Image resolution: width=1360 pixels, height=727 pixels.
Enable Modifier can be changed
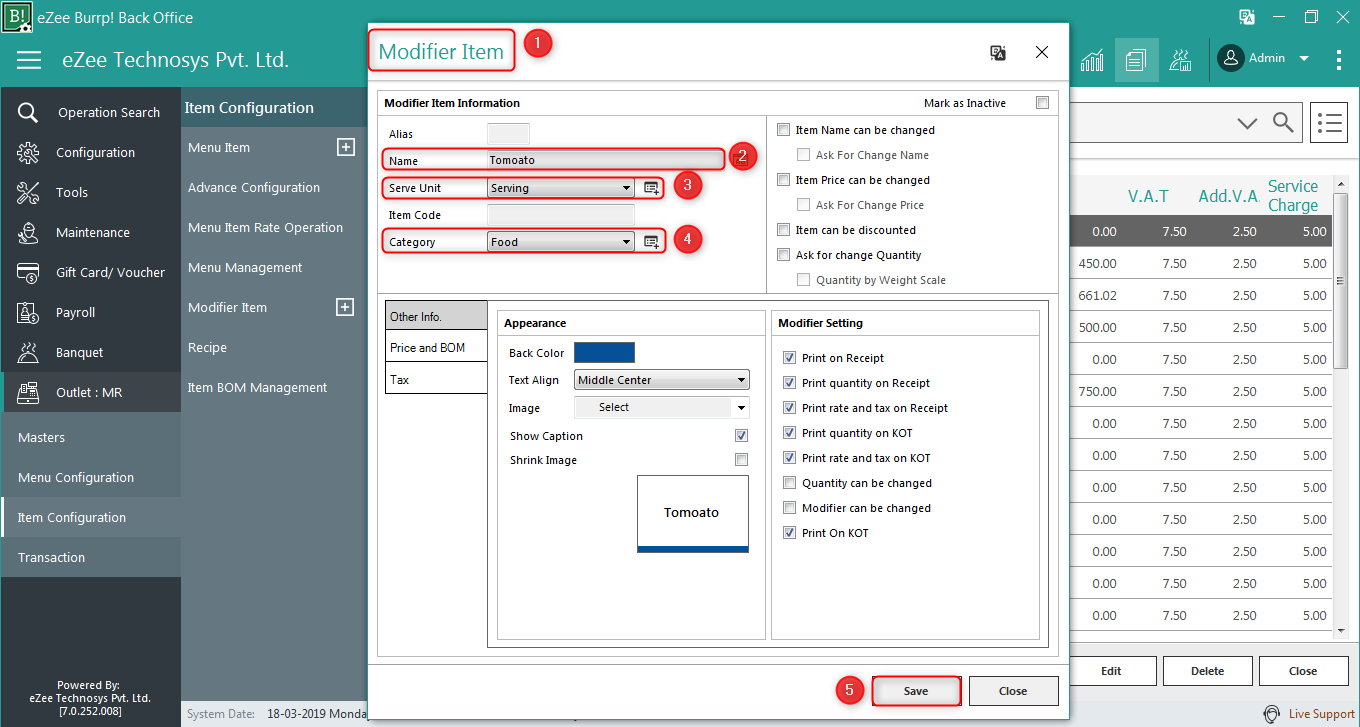(x=790, y=508)
